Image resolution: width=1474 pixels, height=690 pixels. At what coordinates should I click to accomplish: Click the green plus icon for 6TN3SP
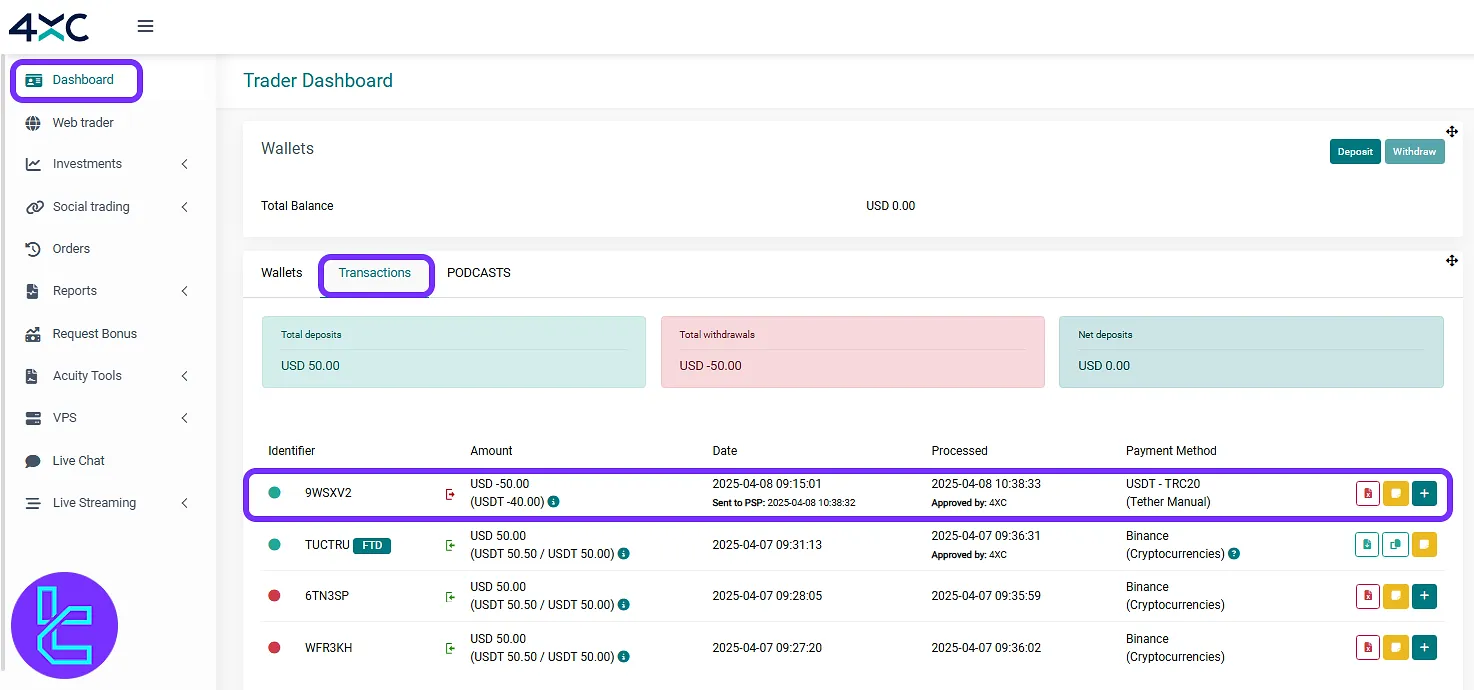pyautogui.click(x=1425, y=596)
